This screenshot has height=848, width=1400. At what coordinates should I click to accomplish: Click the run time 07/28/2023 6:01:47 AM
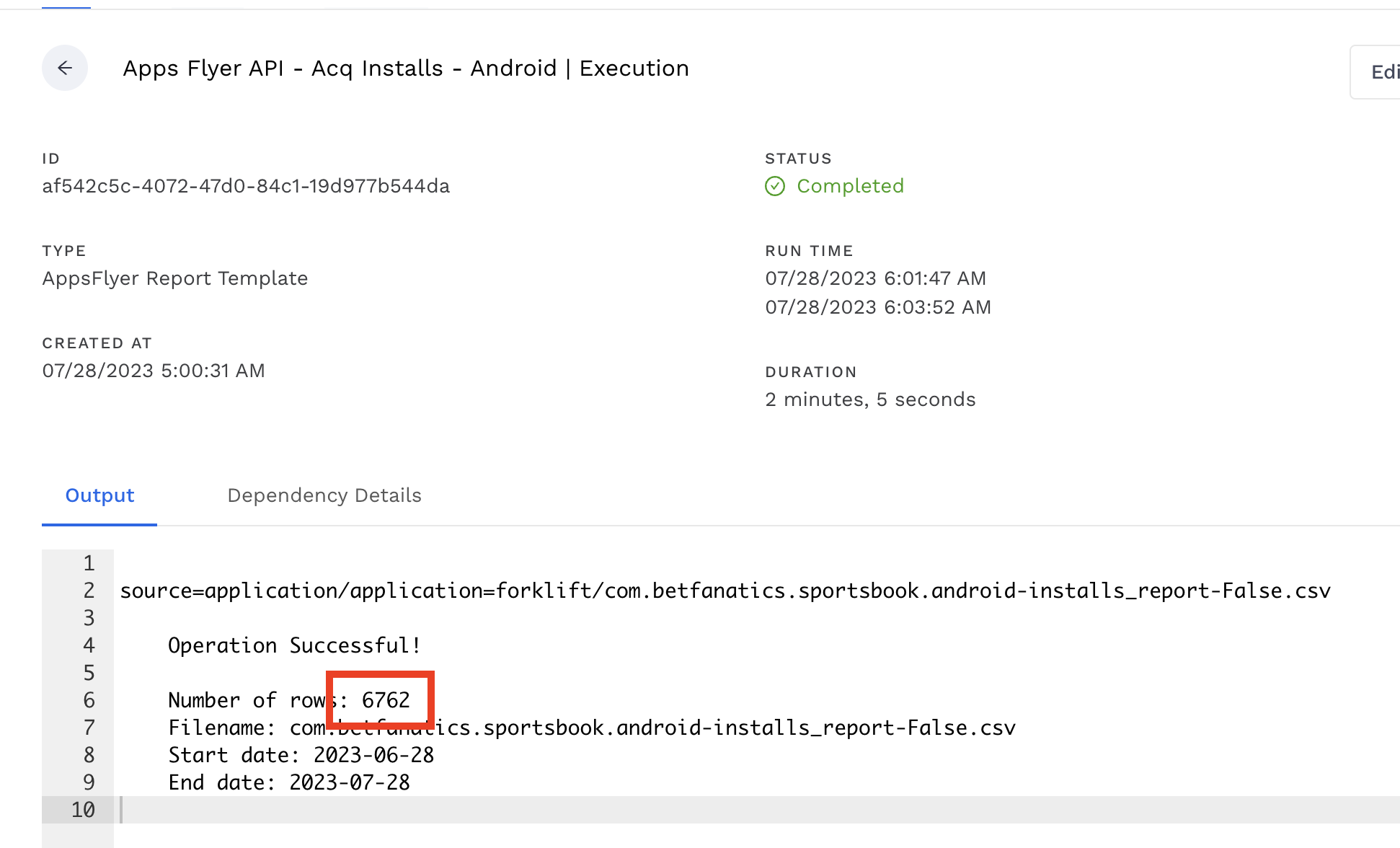875,278
